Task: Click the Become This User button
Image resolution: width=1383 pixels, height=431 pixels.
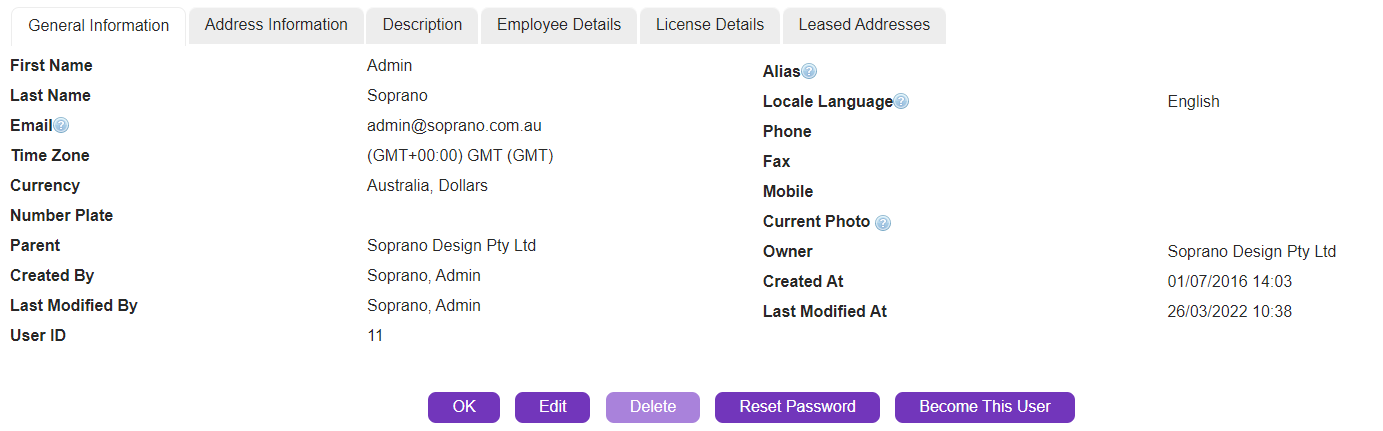Action: 984,407
